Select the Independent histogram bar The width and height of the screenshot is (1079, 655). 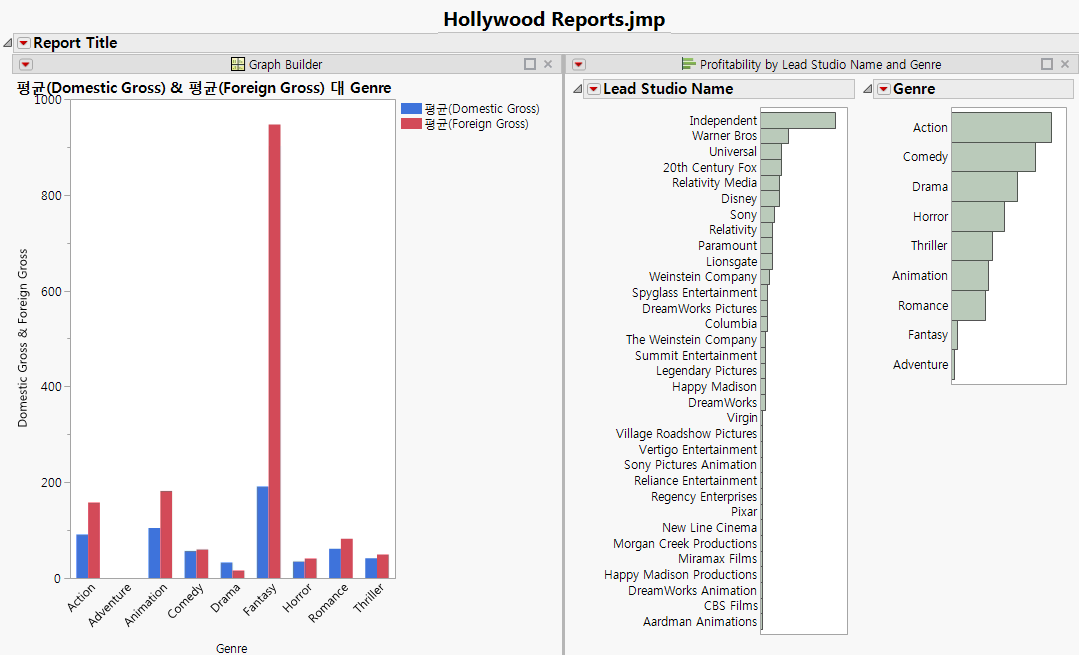[797, 121]
